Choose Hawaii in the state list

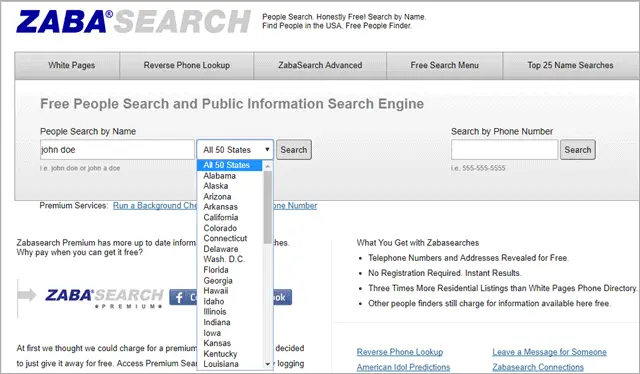point(230,291)
